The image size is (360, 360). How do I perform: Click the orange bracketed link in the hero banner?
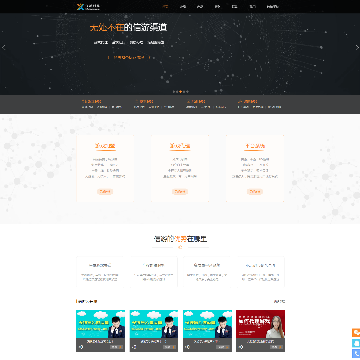click(x=131, y=57)
